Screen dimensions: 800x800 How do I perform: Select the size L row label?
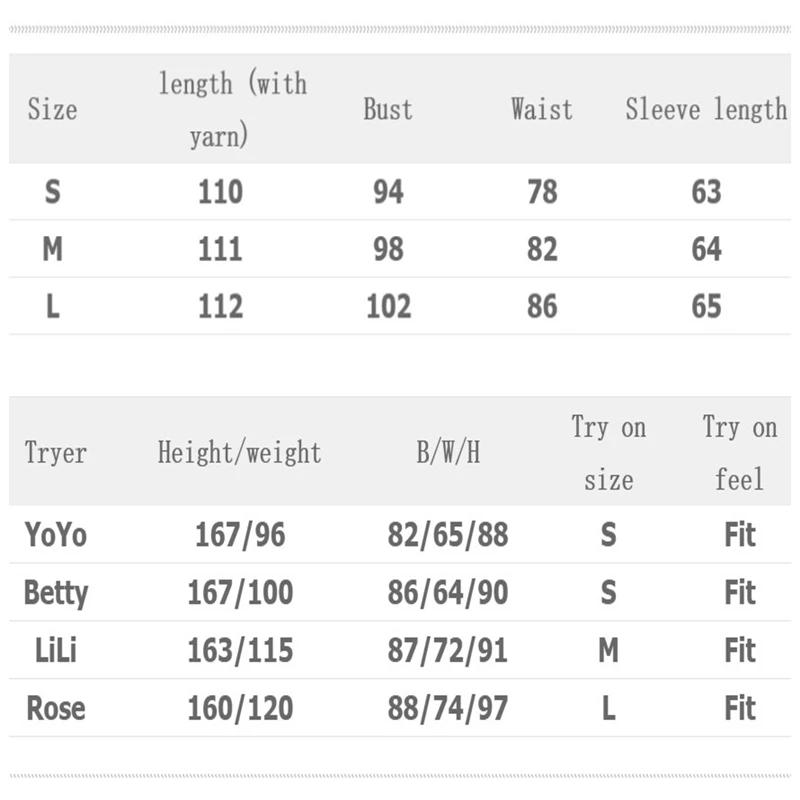pos(53,306)
